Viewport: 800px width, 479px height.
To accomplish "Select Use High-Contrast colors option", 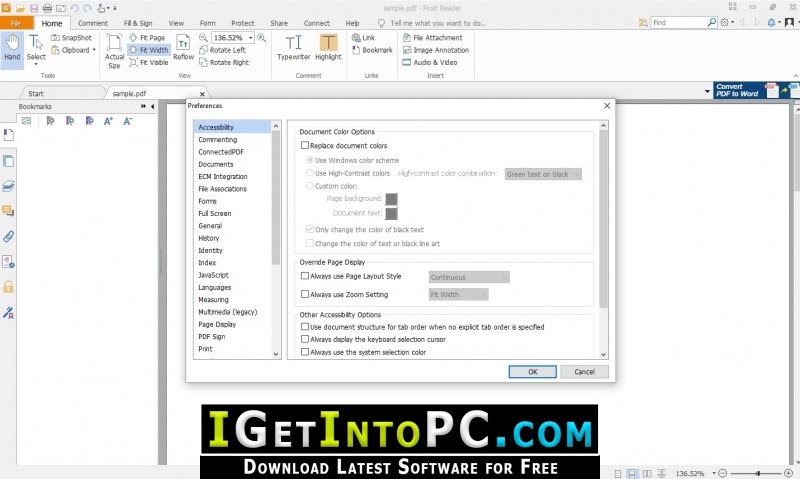I will click(309, 173).
